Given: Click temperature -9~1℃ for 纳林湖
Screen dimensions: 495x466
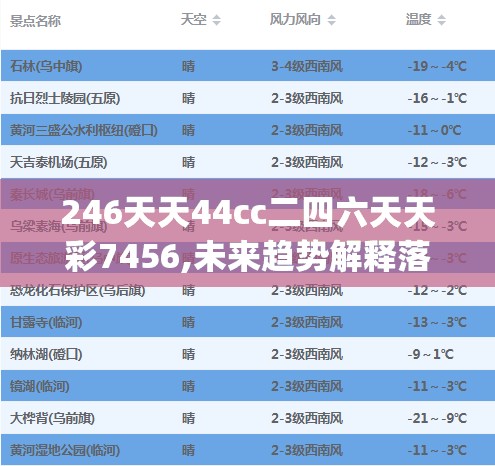Looking at the screenshot, I should (431, 354).
